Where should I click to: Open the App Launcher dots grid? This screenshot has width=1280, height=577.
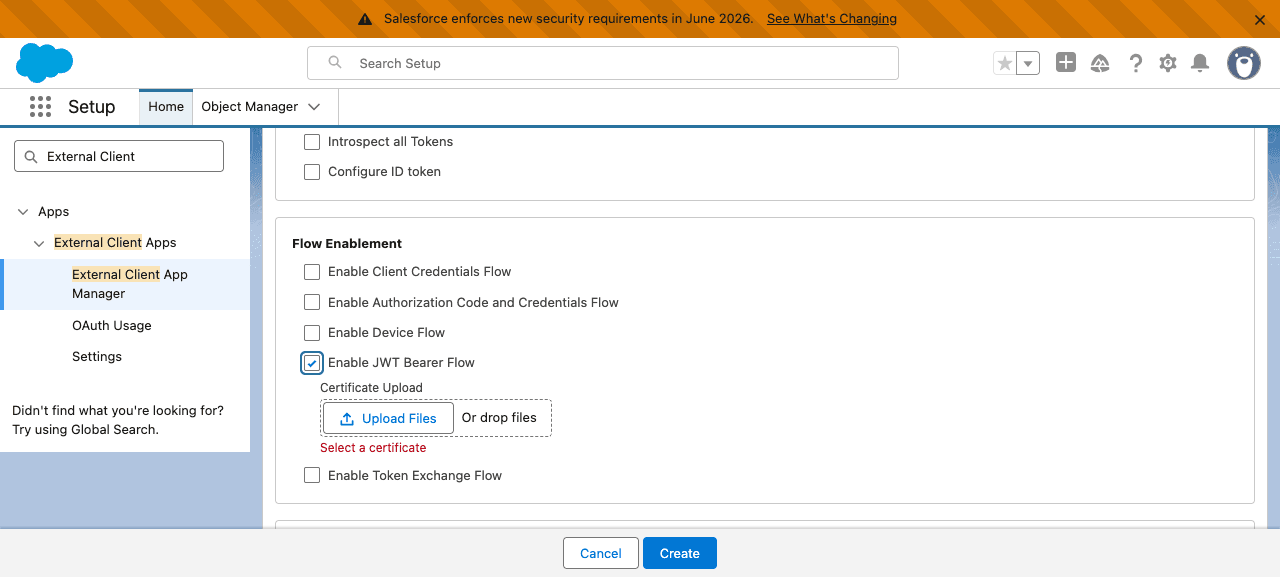[x=40, y=107]
